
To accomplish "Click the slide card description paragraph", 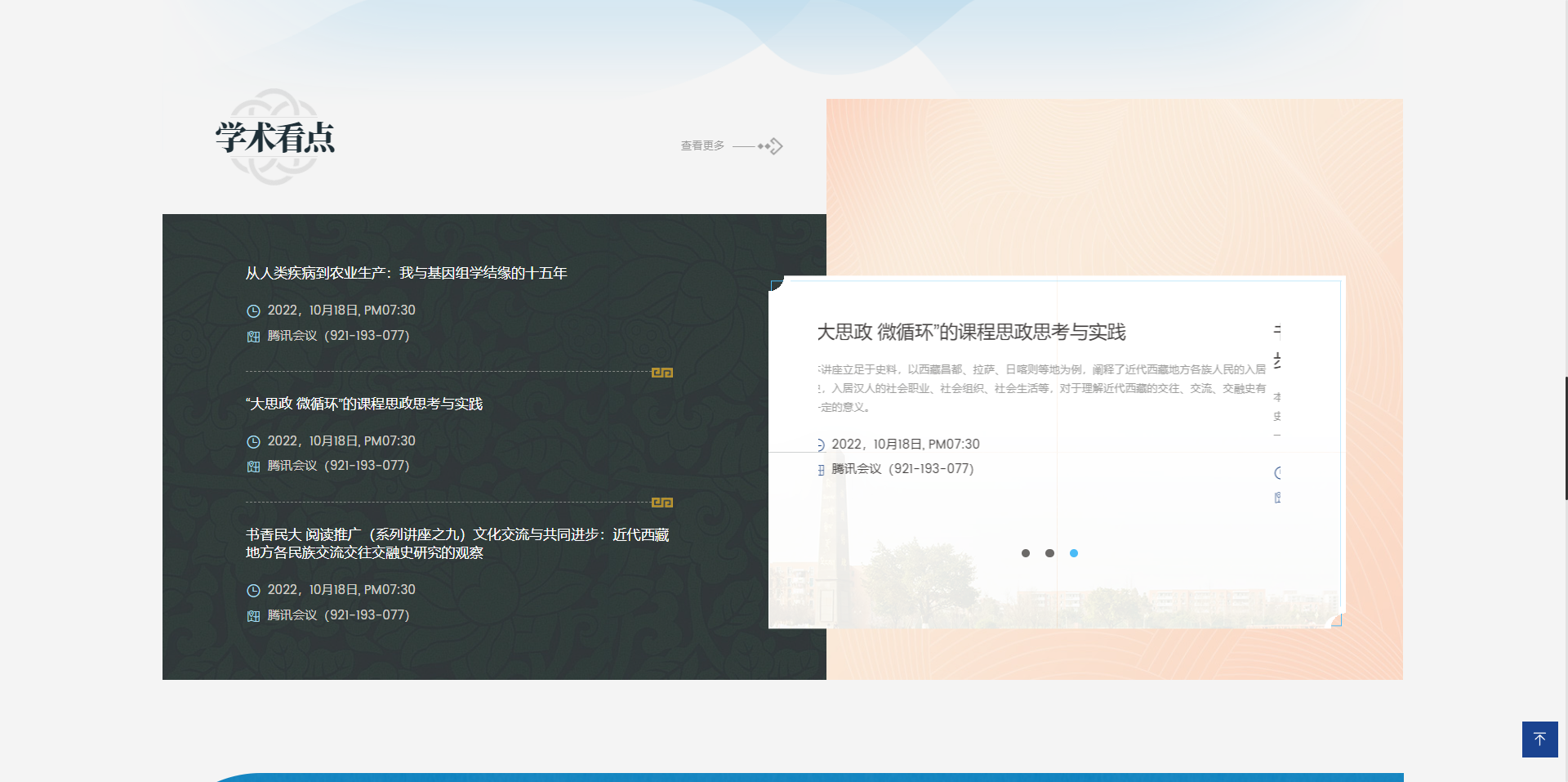I will [x=1041, y=388].
